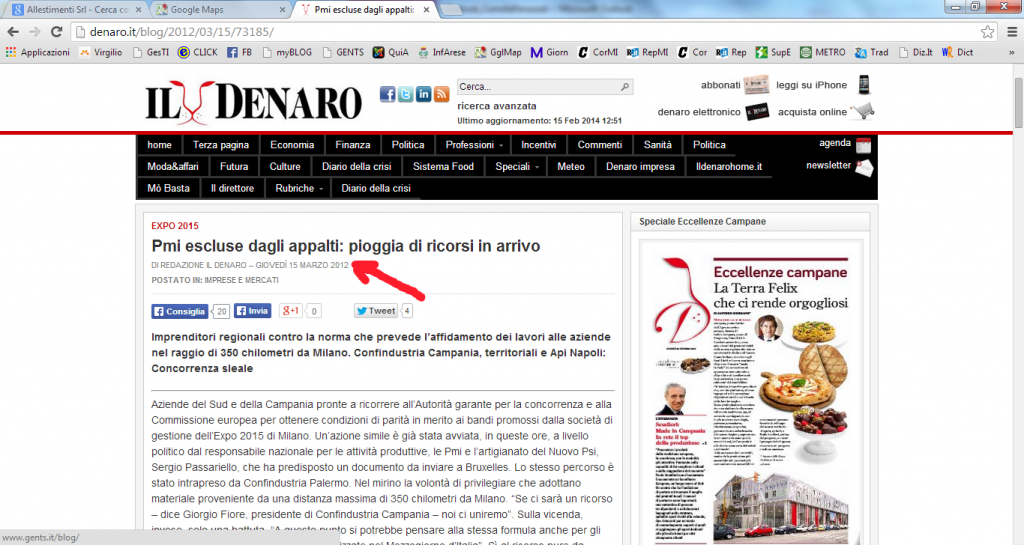The height and width of the screenshot is (545, 1024).
Task: Open the Meteo section
Action: point(571,166)
